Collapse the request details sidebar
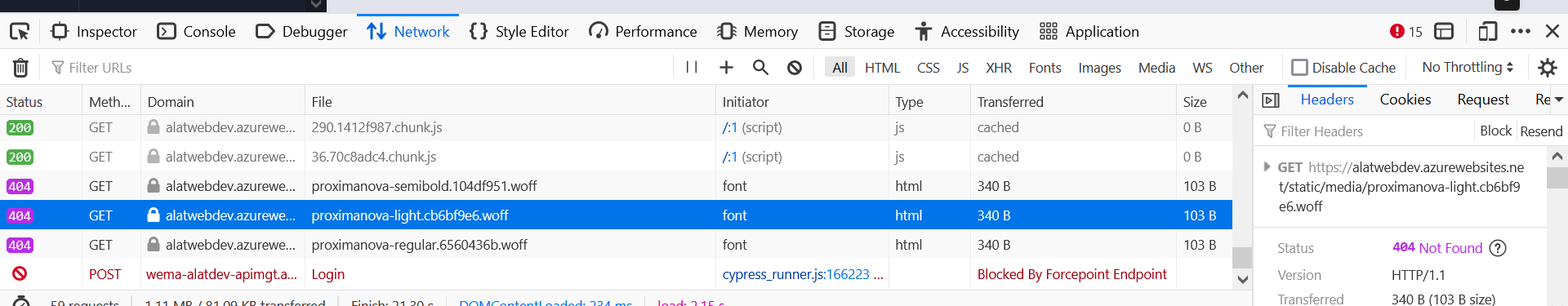Screen dimensions: 1568x306 coord(1271,100)
